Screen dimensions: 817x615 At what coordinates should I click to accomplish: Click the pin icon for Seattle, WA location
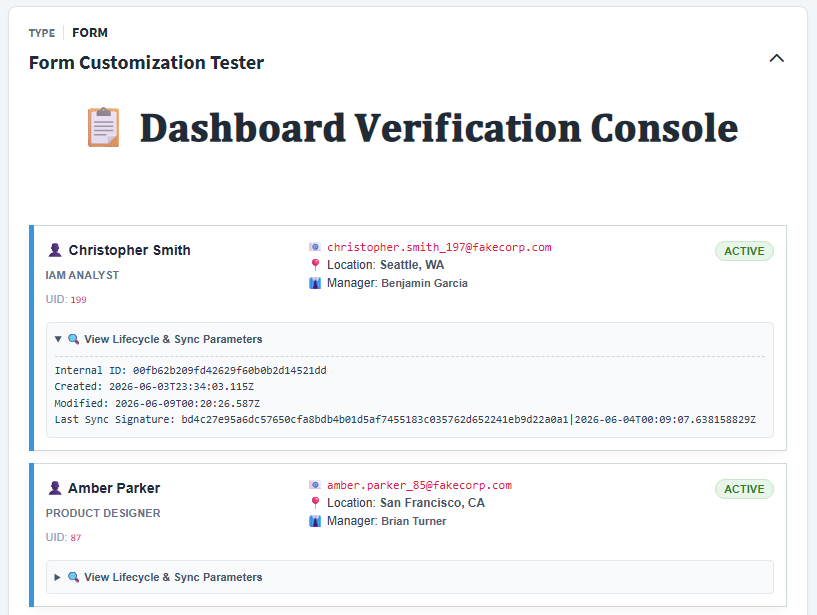coord(315,265)
